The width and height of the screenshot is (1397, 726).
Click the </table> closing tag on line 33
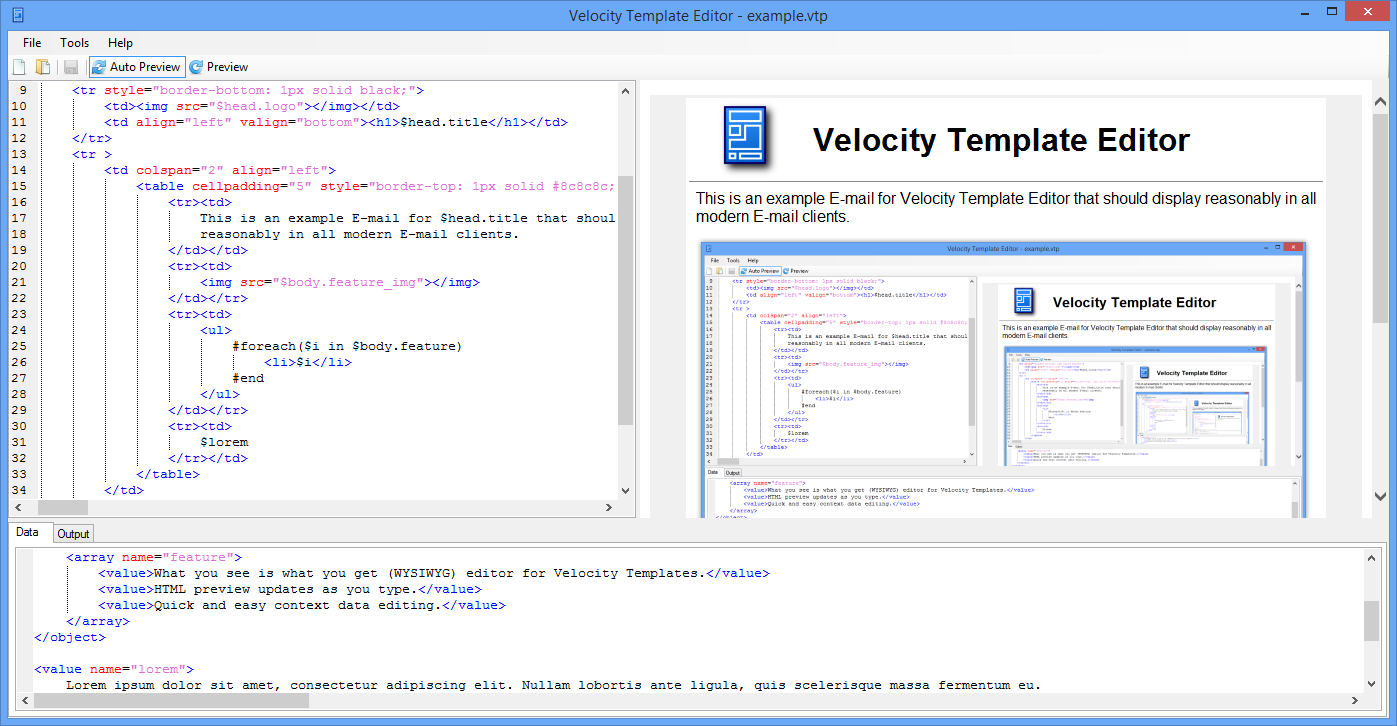coord(168,474)
